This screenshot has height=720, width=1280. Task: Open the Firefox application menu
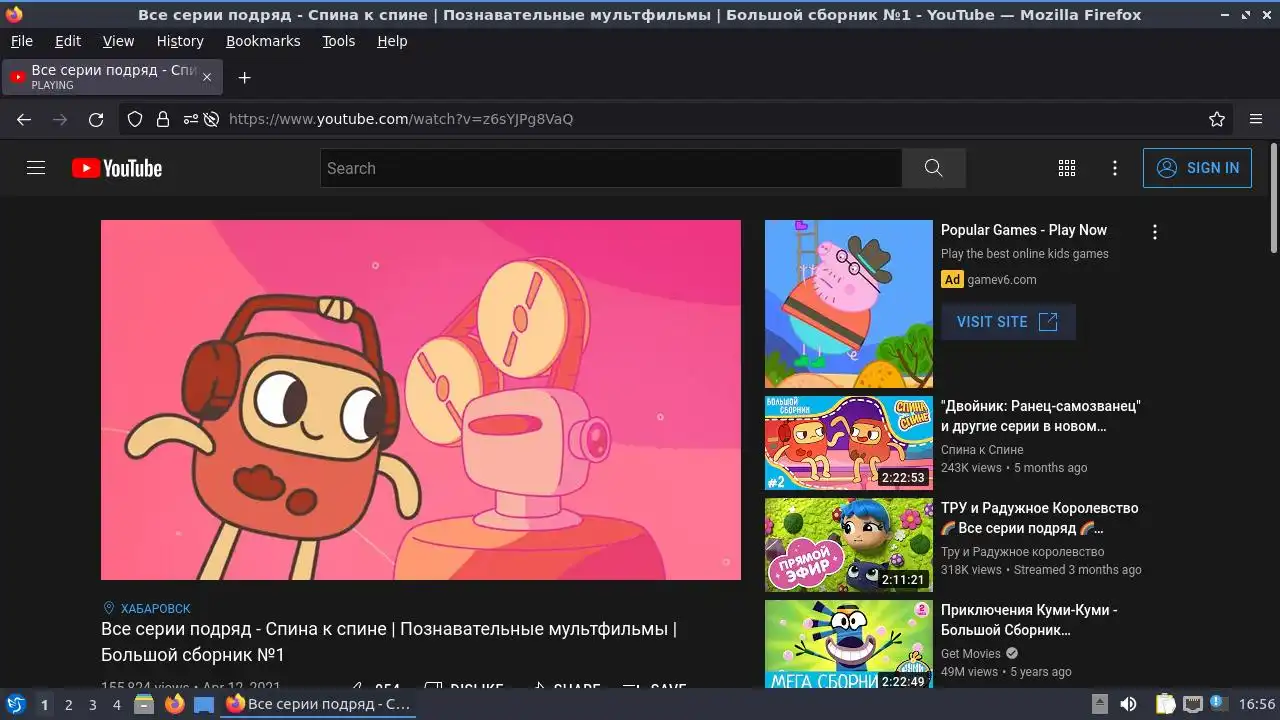click(x=1256, y=119)
